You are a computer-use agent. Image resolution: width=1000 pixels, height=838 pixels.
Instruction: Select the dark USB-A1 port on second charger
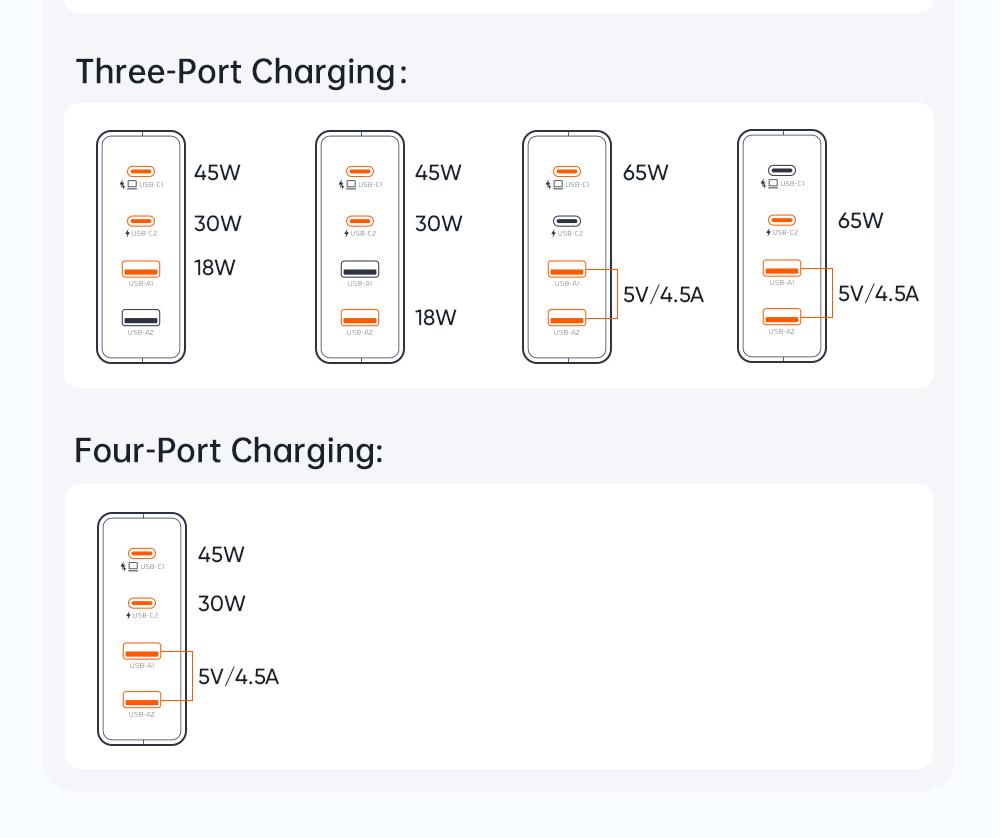pos(360,269)
